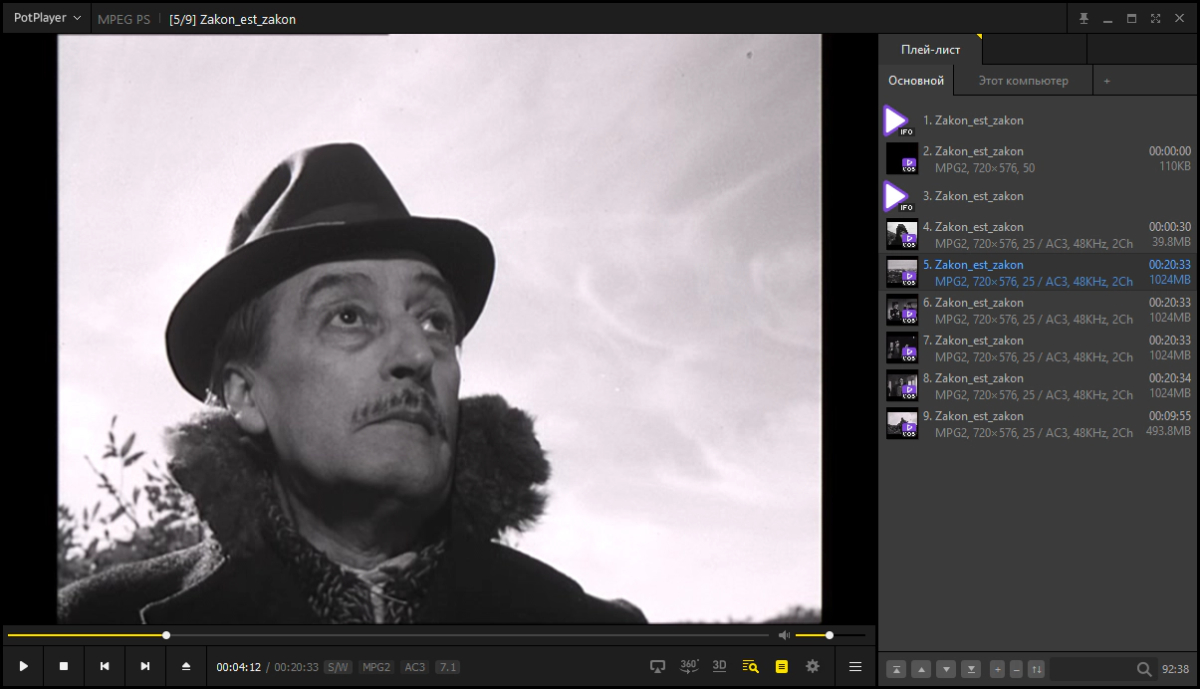Skip to the previous file
This screenshot has width=1200, height=689.
(x=104, y=666)
